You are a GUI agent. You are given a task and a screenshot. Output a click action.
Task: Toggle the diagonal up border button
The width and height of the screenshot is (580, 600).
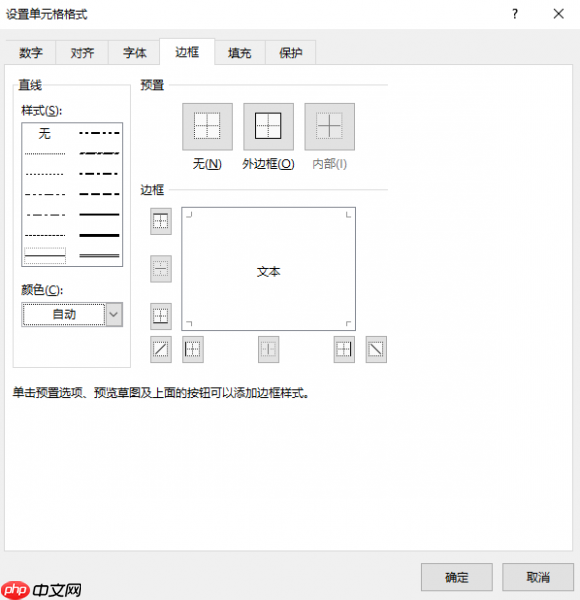(161, 349)
